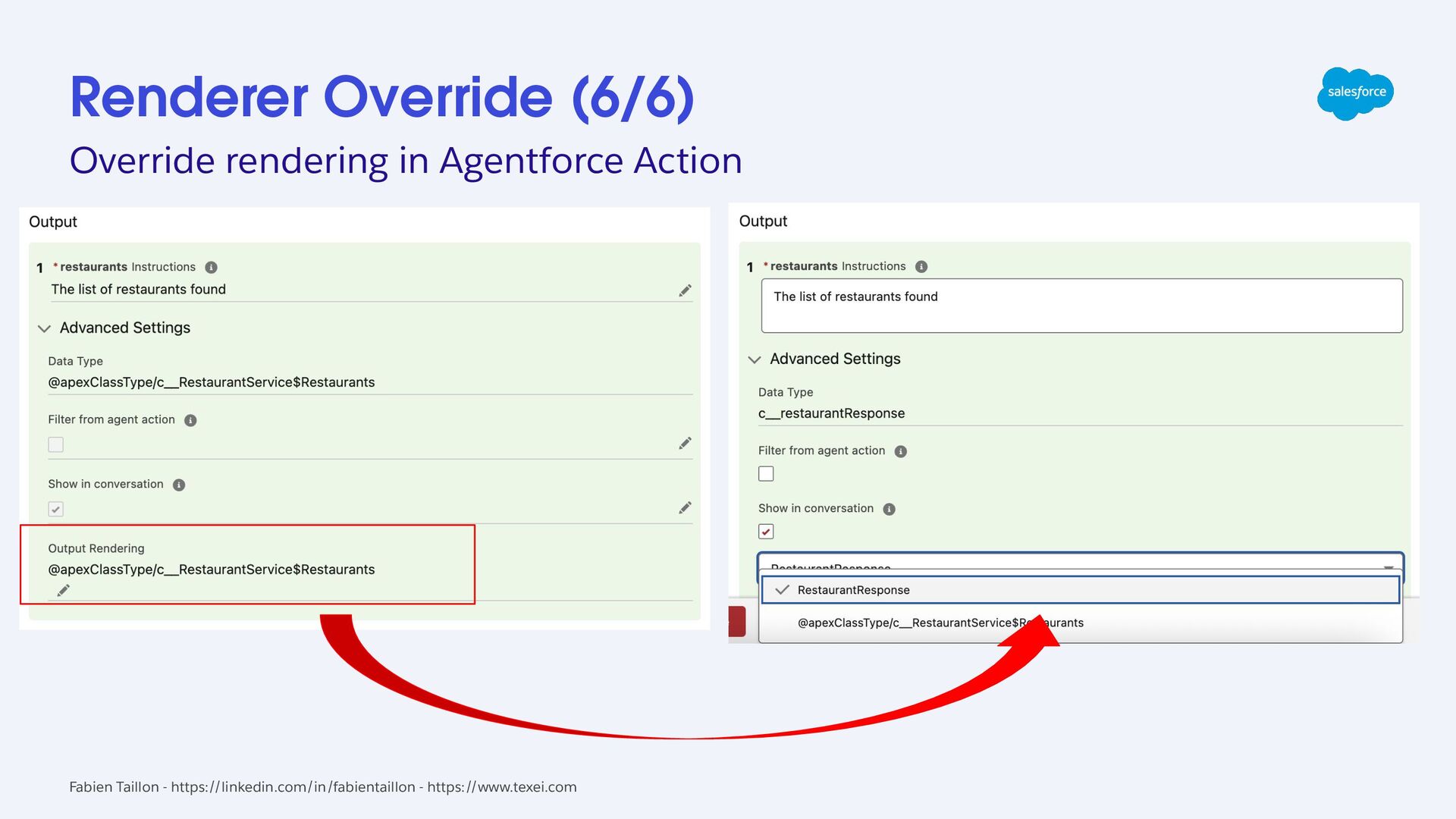Click 'Output Rendering' label
The image size is (1456, 819).
pyautogui.click(x=96, y=548)
